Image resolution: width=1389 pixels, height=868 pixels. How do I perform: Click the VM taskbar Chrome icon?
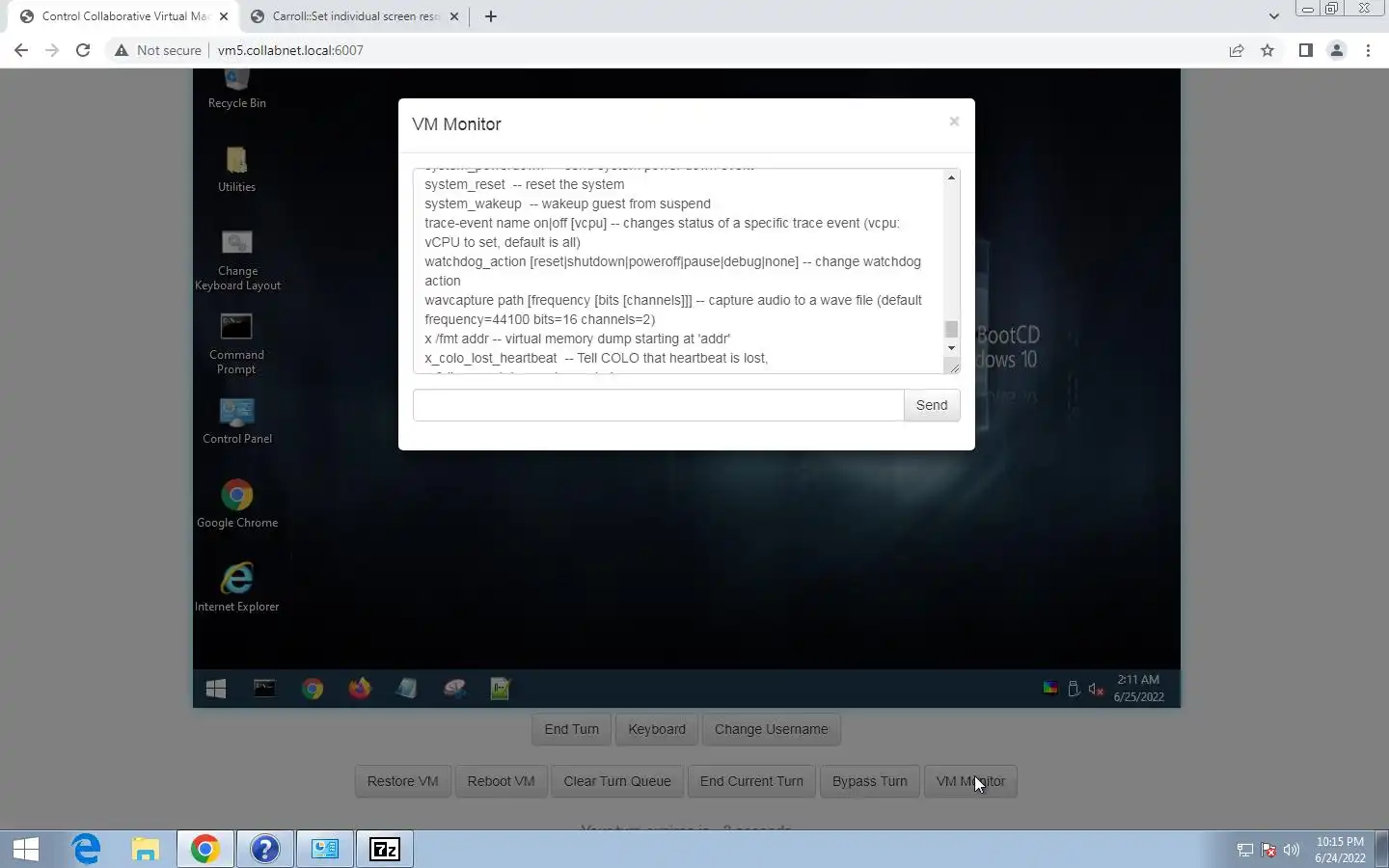click(313, 689)
